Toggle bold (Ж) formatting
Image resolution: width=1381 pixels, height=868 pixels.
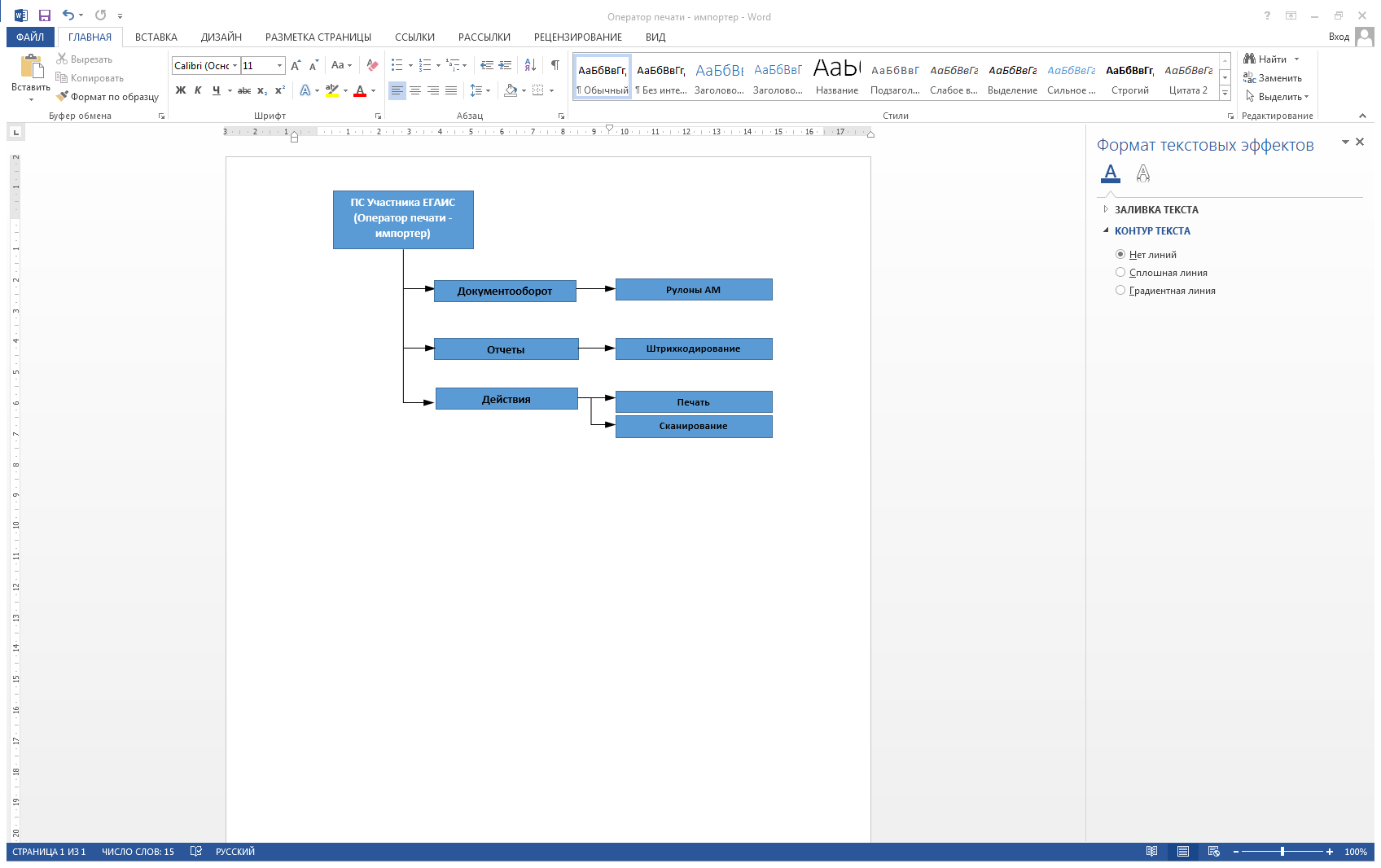[x=181, y=90]
